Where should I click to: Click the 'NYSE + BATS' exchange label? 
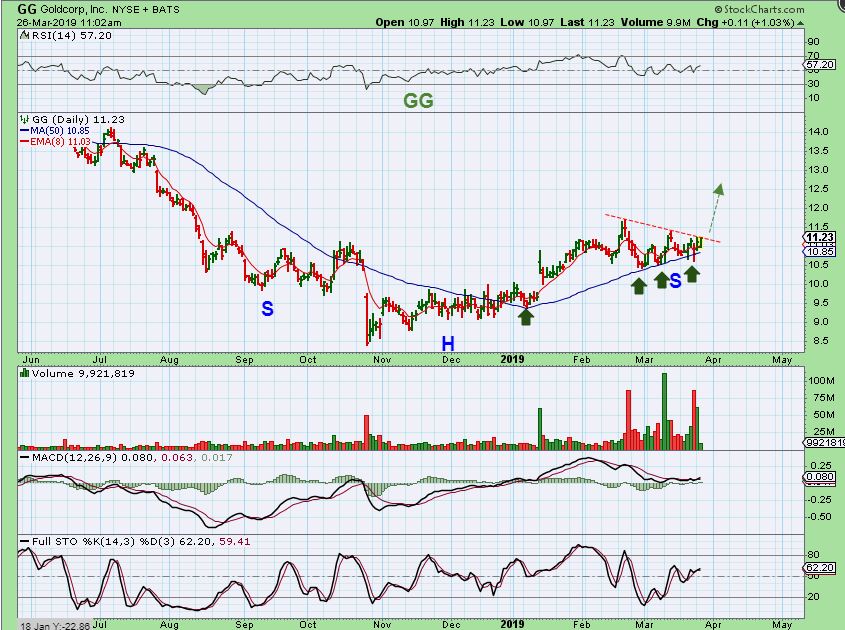tap(146, 10)
